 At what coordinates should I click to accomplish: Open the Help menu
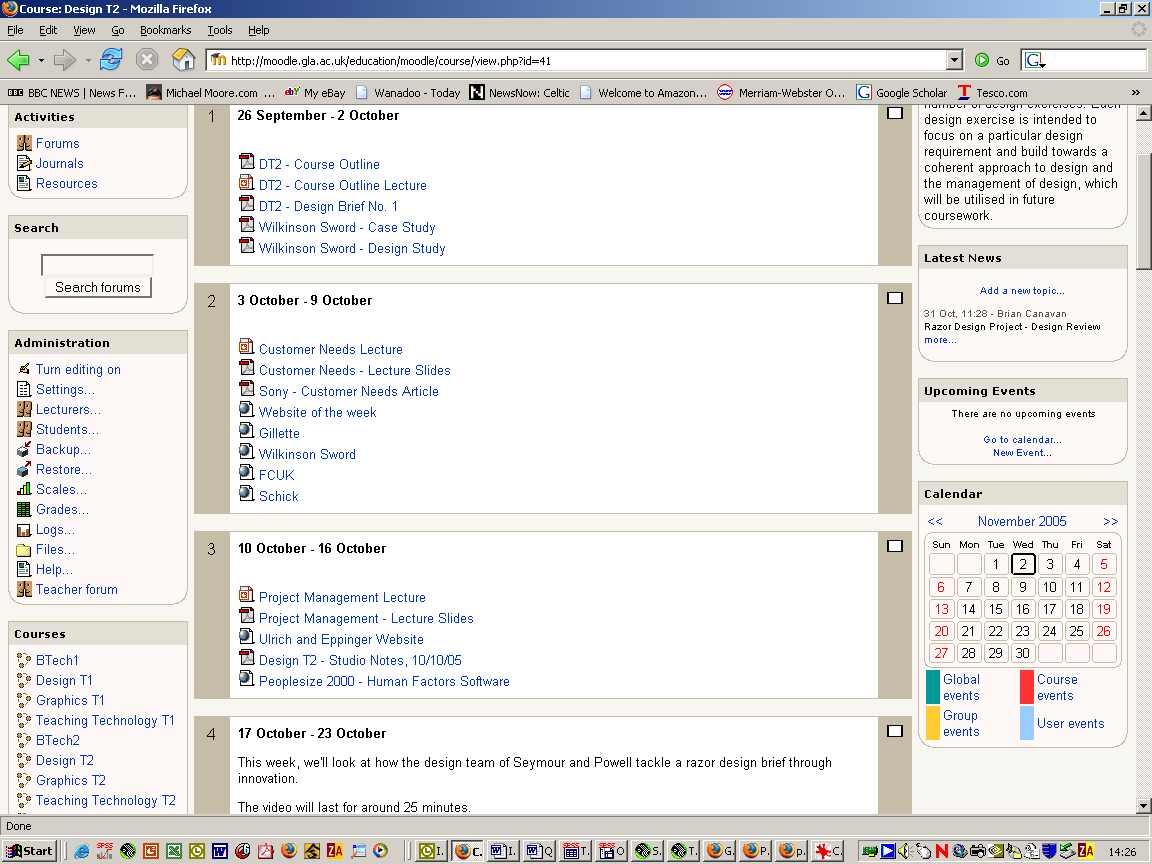(259, 30)
